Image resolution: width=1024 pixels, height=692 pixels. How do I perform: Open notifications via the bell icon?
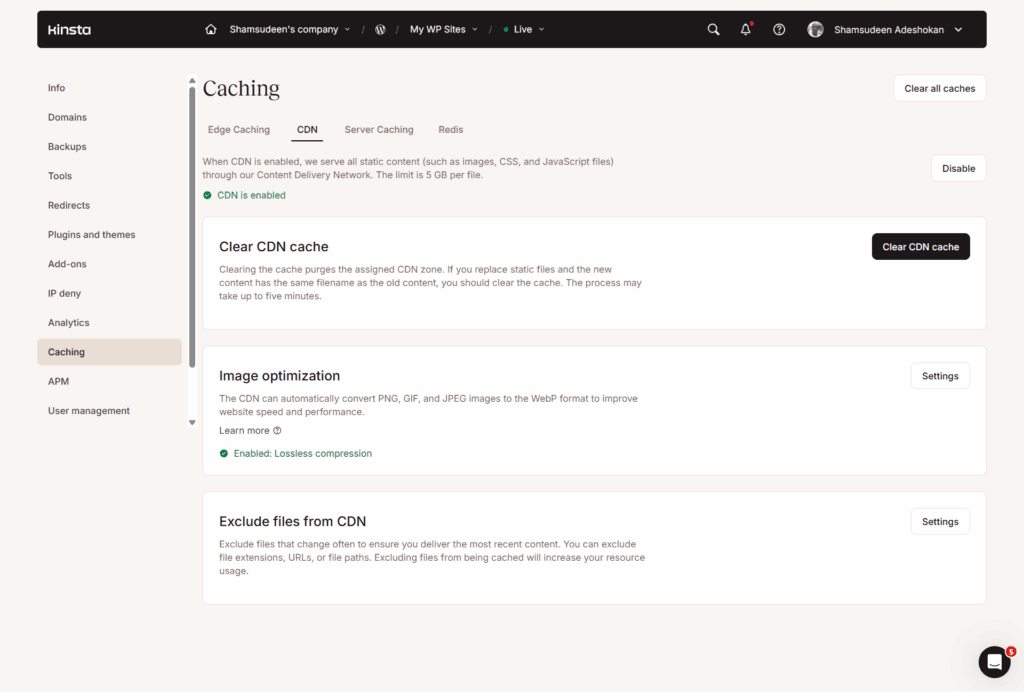click(x=745, y=29)
